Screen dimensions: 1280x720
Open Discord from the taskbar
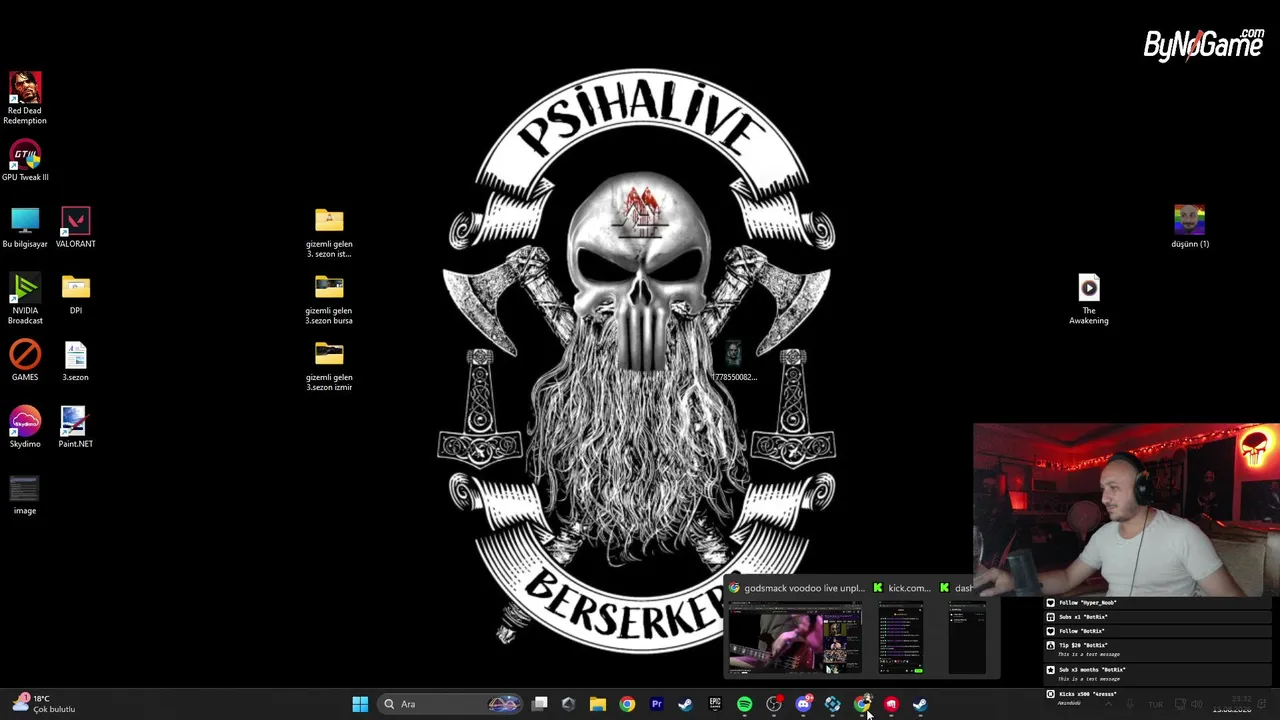(x=803, y=704)
